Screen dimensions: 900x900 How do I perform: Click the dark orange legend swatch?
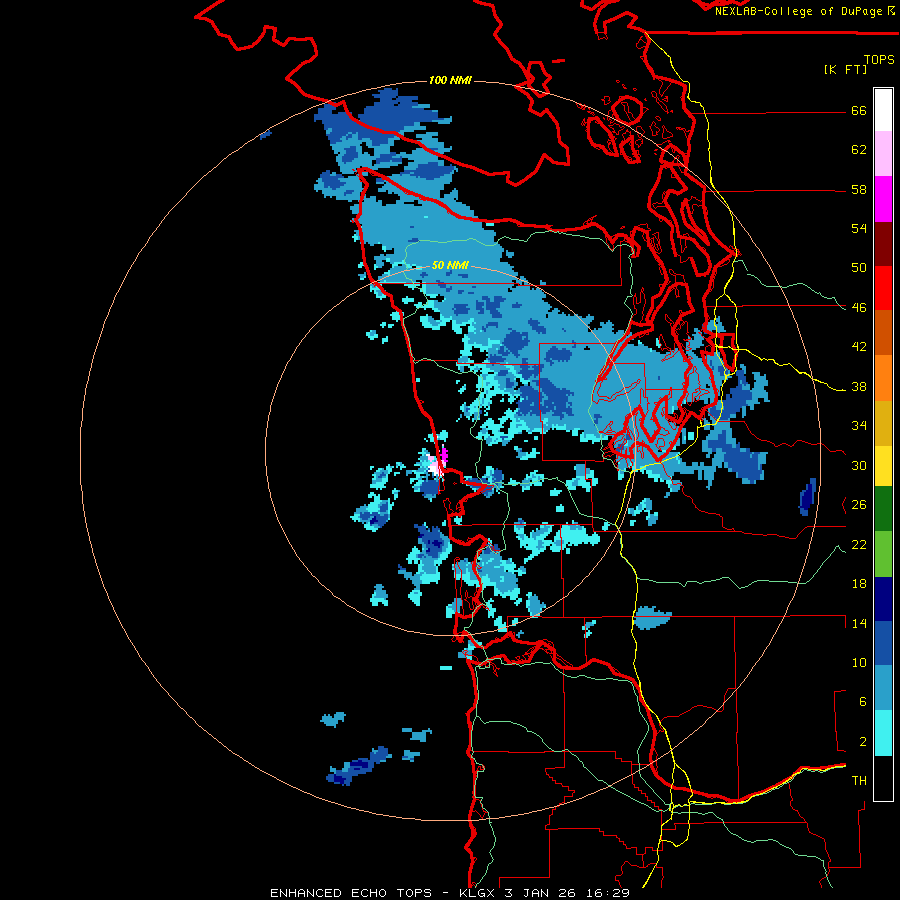(x=883, y=333)
